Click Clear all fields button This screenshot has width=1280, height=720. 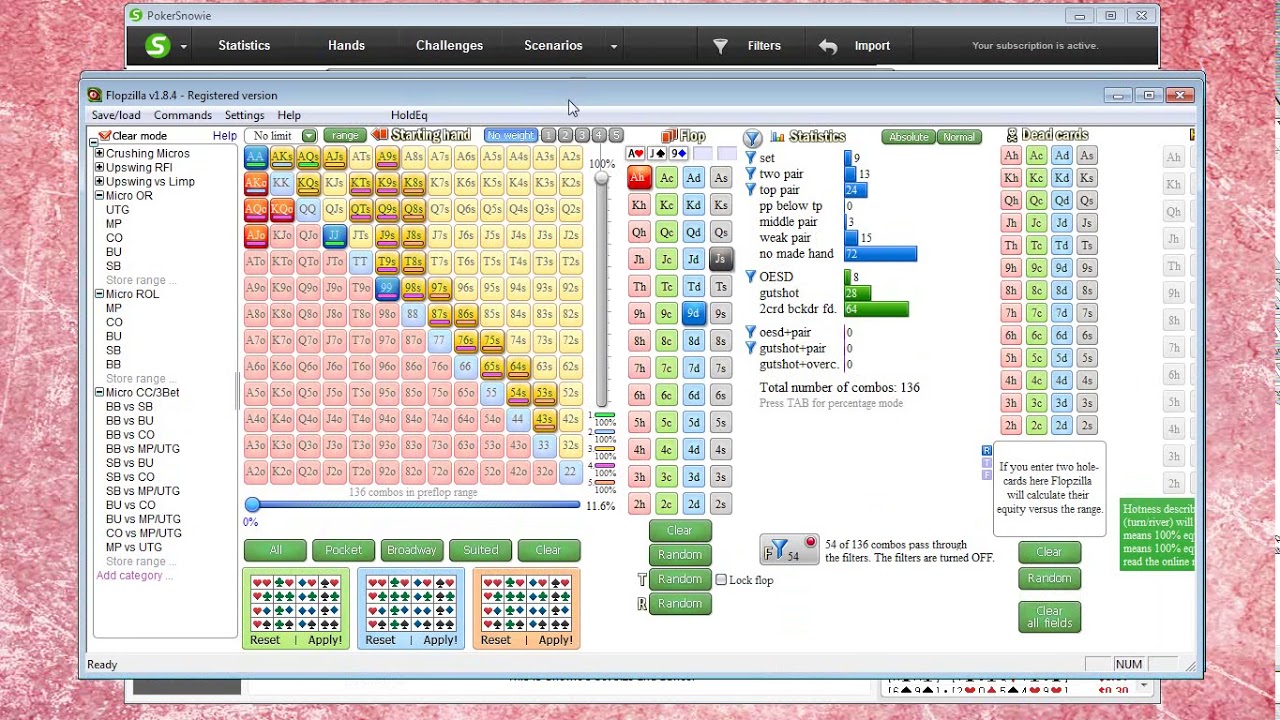(x=1049, y=617)
